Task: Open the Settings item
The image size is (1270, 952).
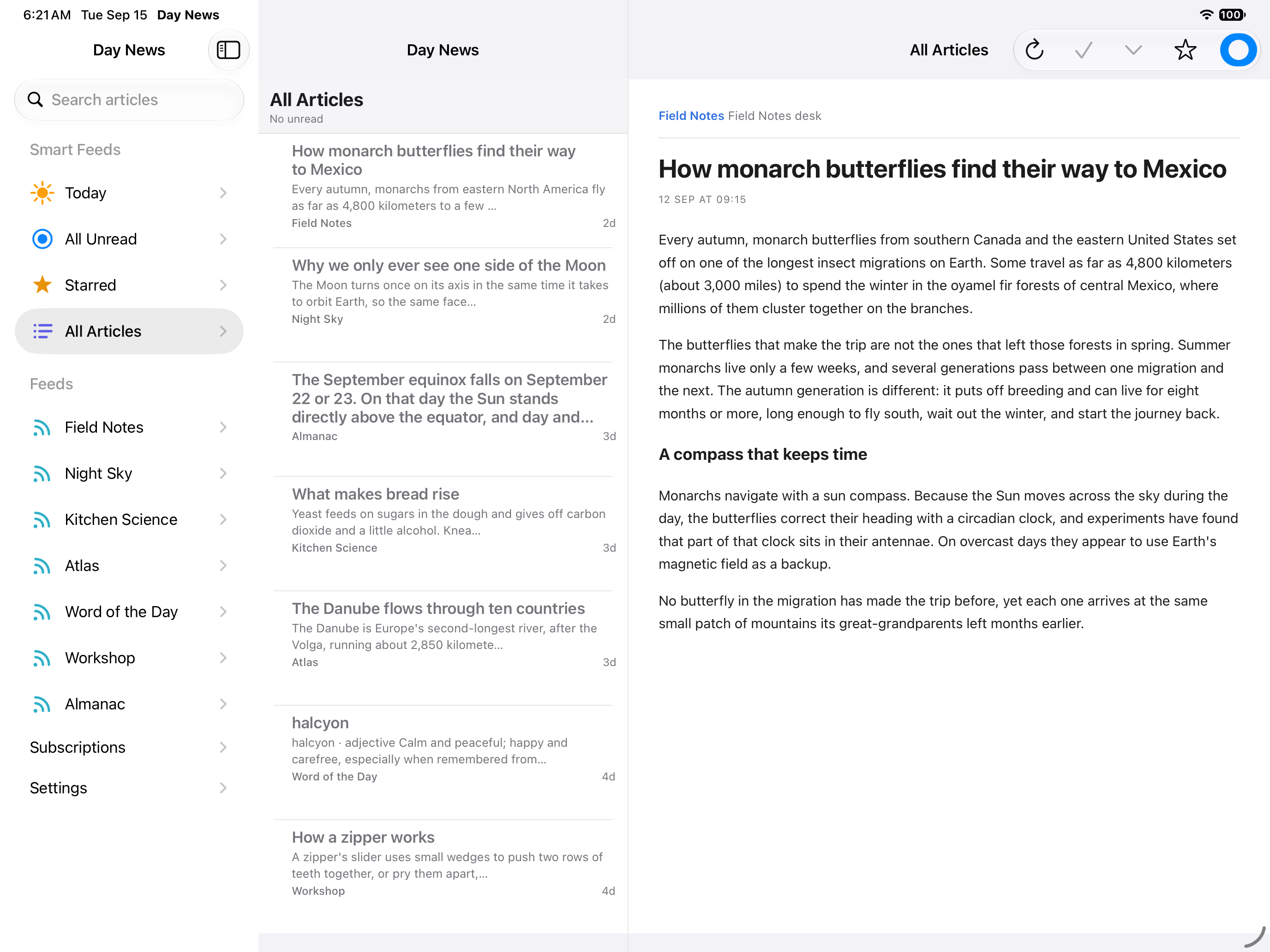Action: 129,788
